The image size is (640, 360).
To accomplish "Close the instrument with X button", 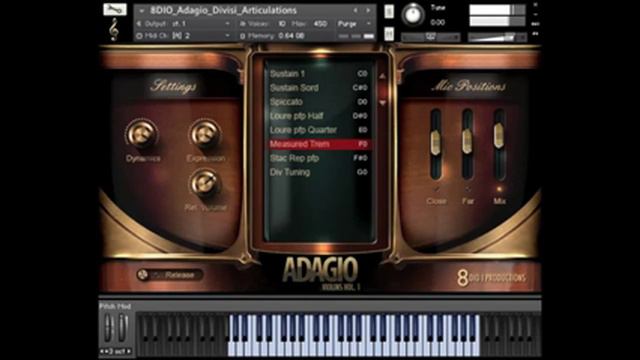I will (x=535, y=4).
